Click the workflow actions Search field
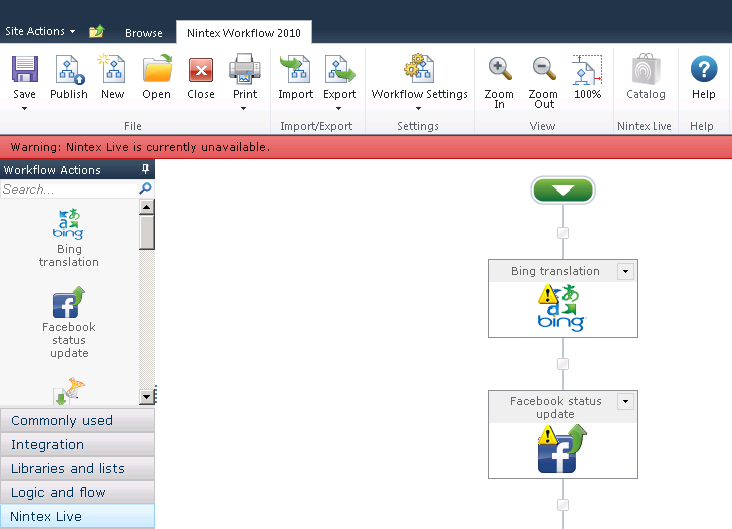Screen dimensions: 732x529 68,189
